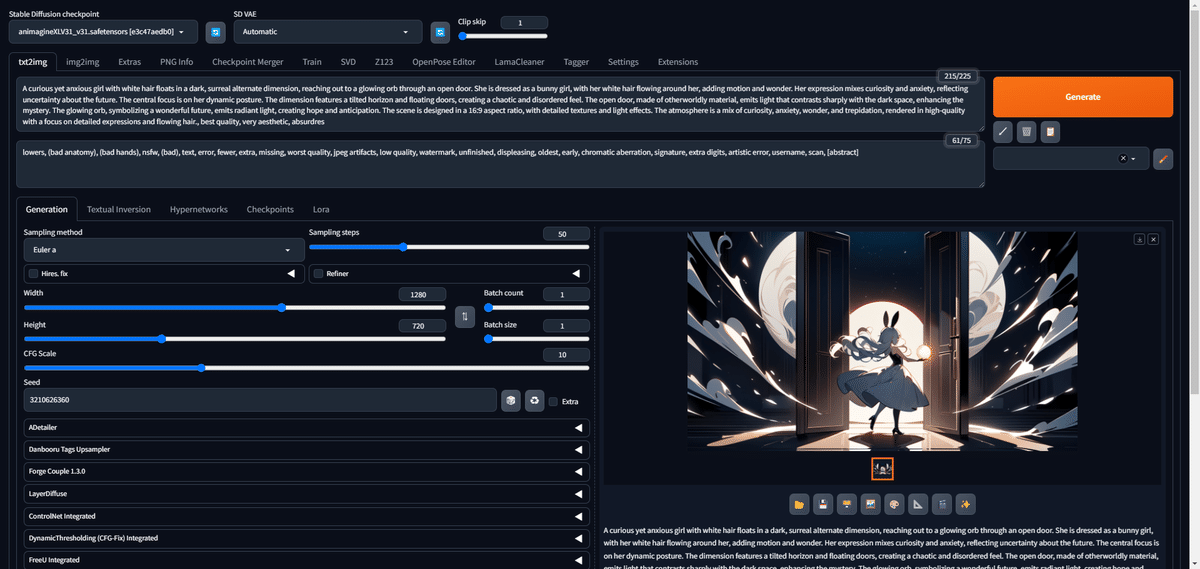Expand the DynamicThresholding (CFG-Fix) Integrated section
Image resolution: width=1200 pixels, height=569 pixels.
coord(306,538)
